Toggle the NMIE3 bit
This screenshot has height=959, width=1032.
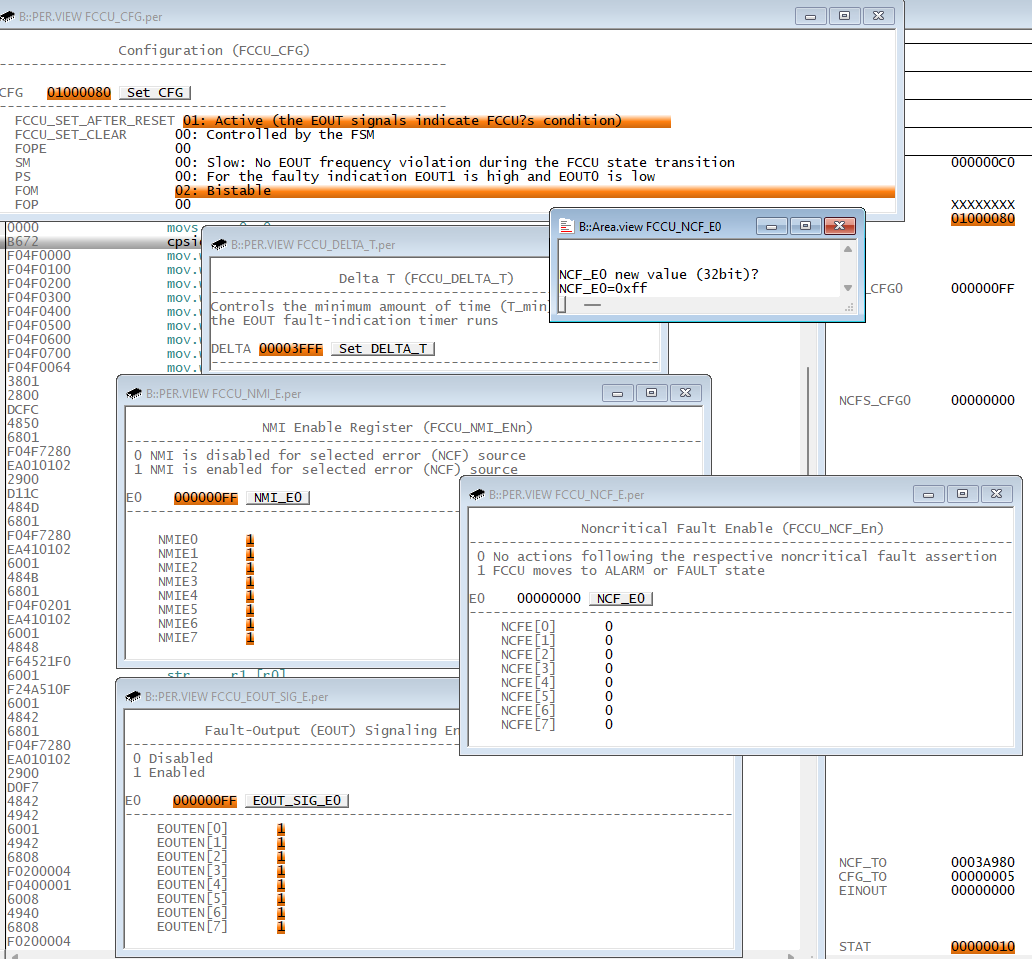pyautogui.click(x=250, y=582)
